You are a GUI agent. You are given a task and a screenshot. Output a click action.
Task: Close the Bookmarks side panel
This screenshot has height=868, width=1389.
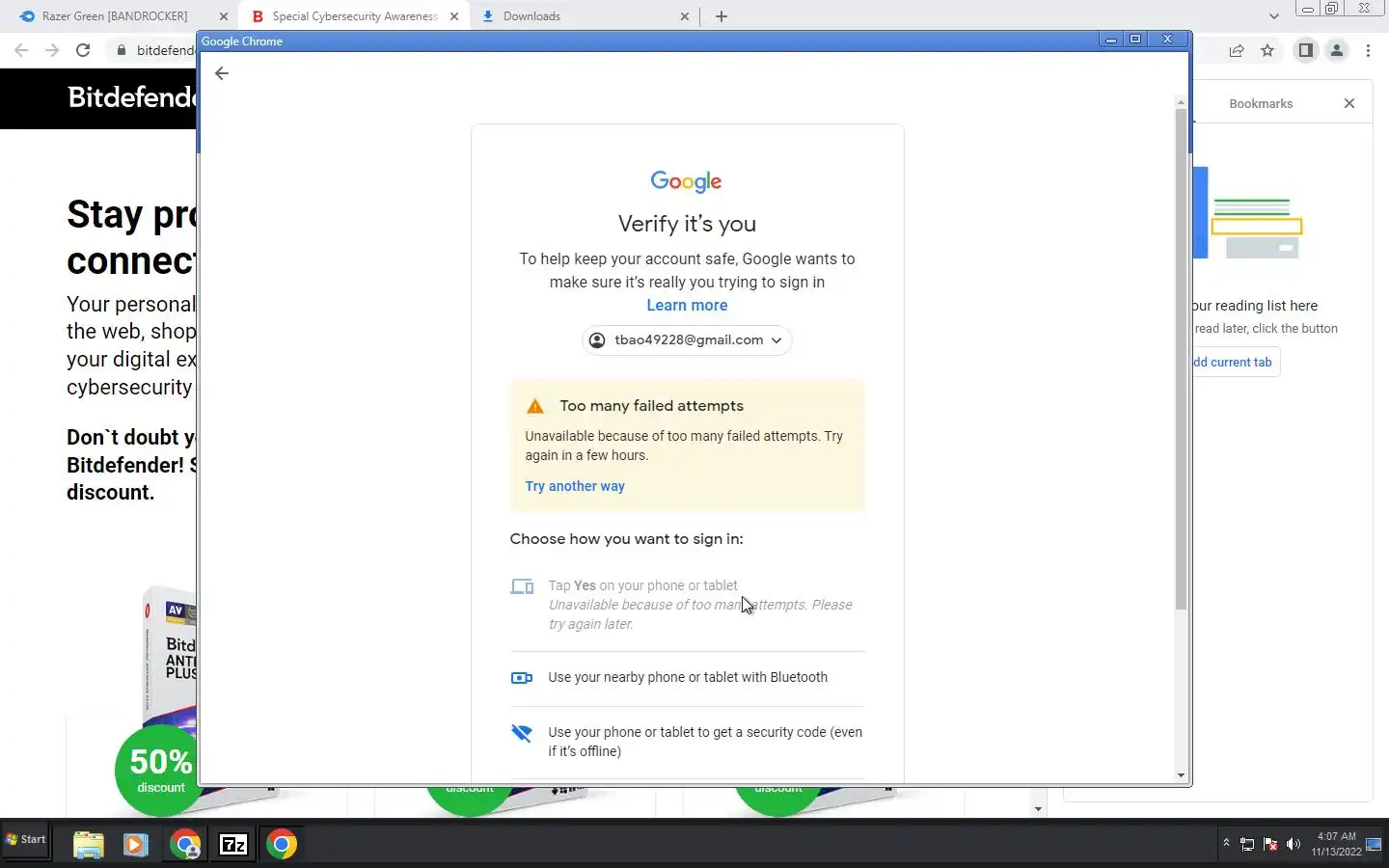point(1349,103)
